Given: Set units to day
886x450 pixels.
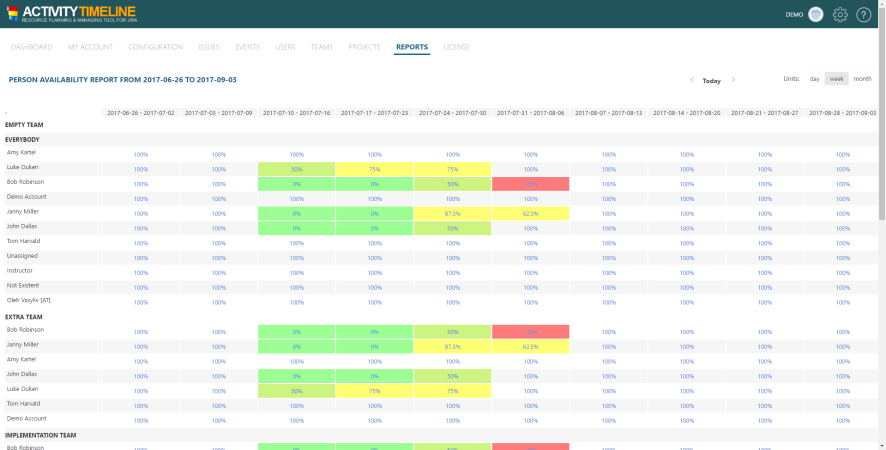Looking at the screenshot, I should click(x=814, y=79).
